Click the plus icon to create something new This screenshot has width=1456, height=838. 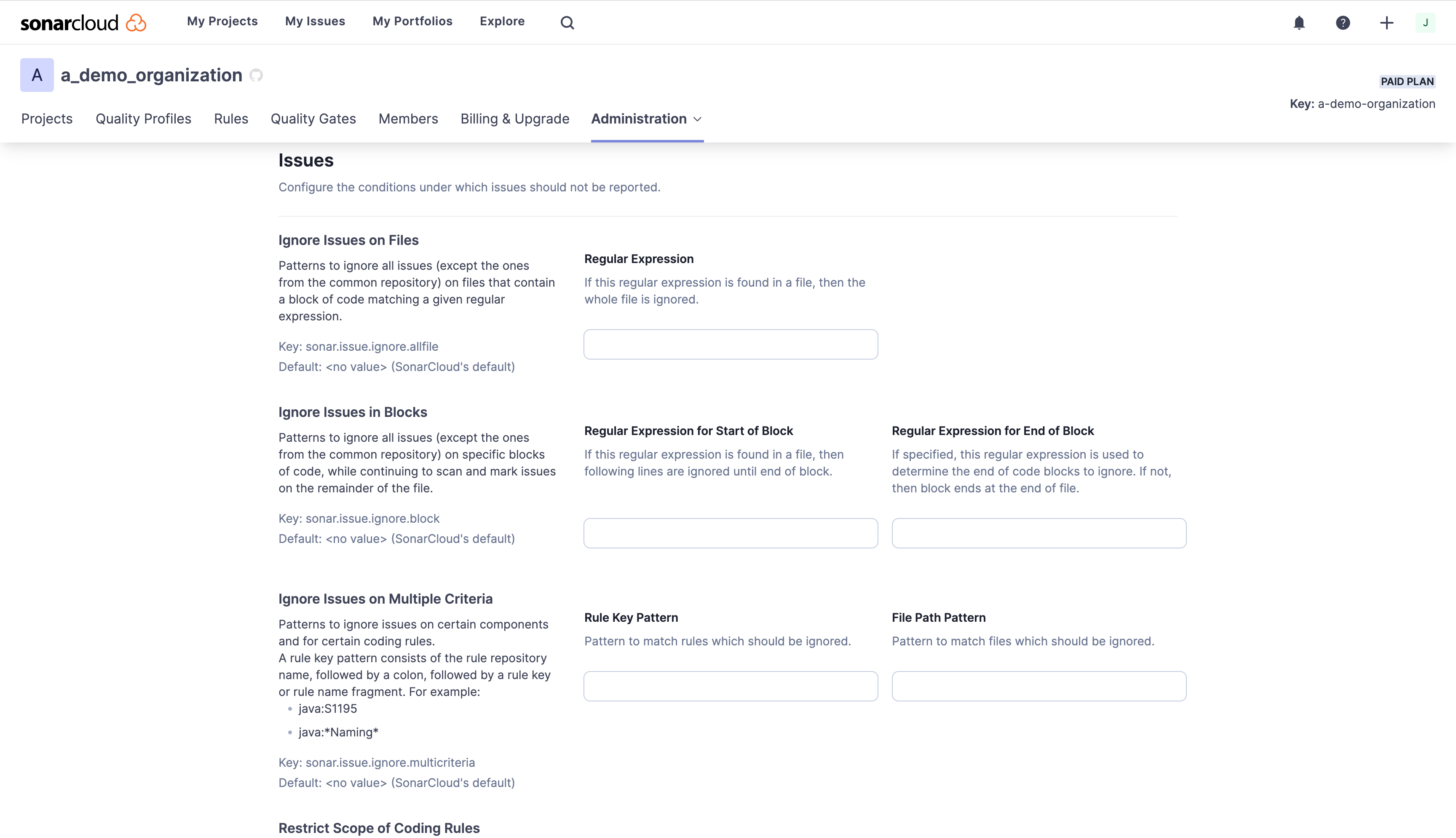coord(1386,22)
